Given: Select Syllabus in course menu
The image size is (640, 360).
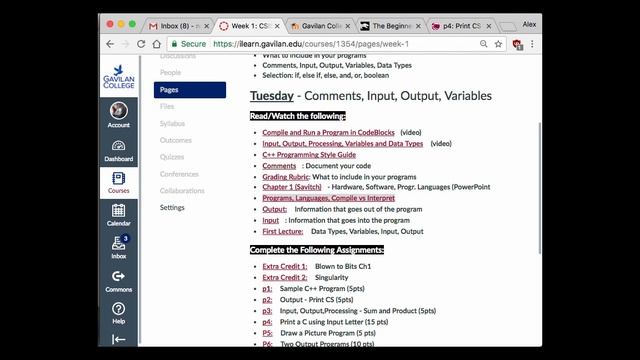Looking at the screenshot, I should (x=172, y=124).
